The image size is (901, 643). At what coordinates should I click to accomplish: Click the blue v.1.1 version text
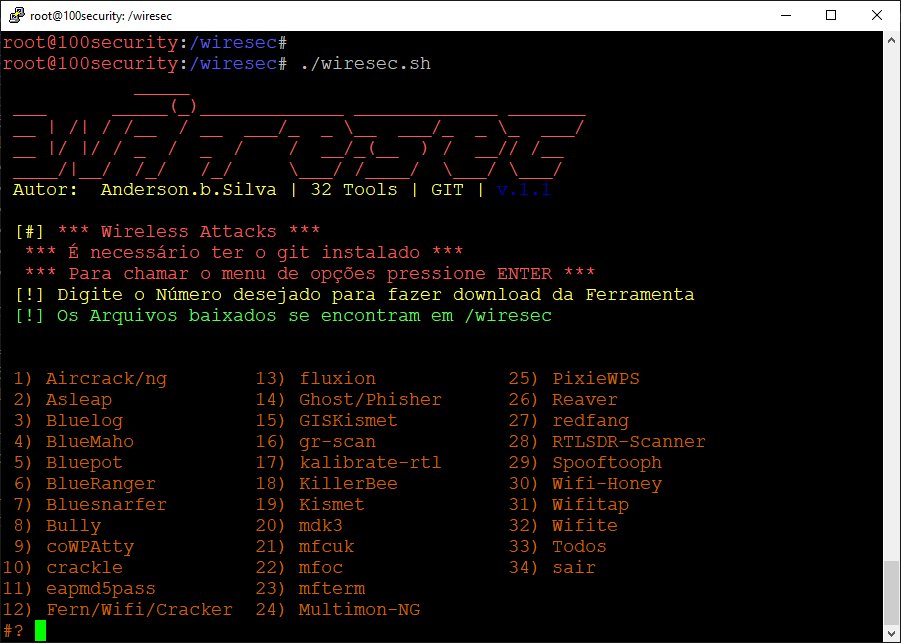tap(523, 190)
